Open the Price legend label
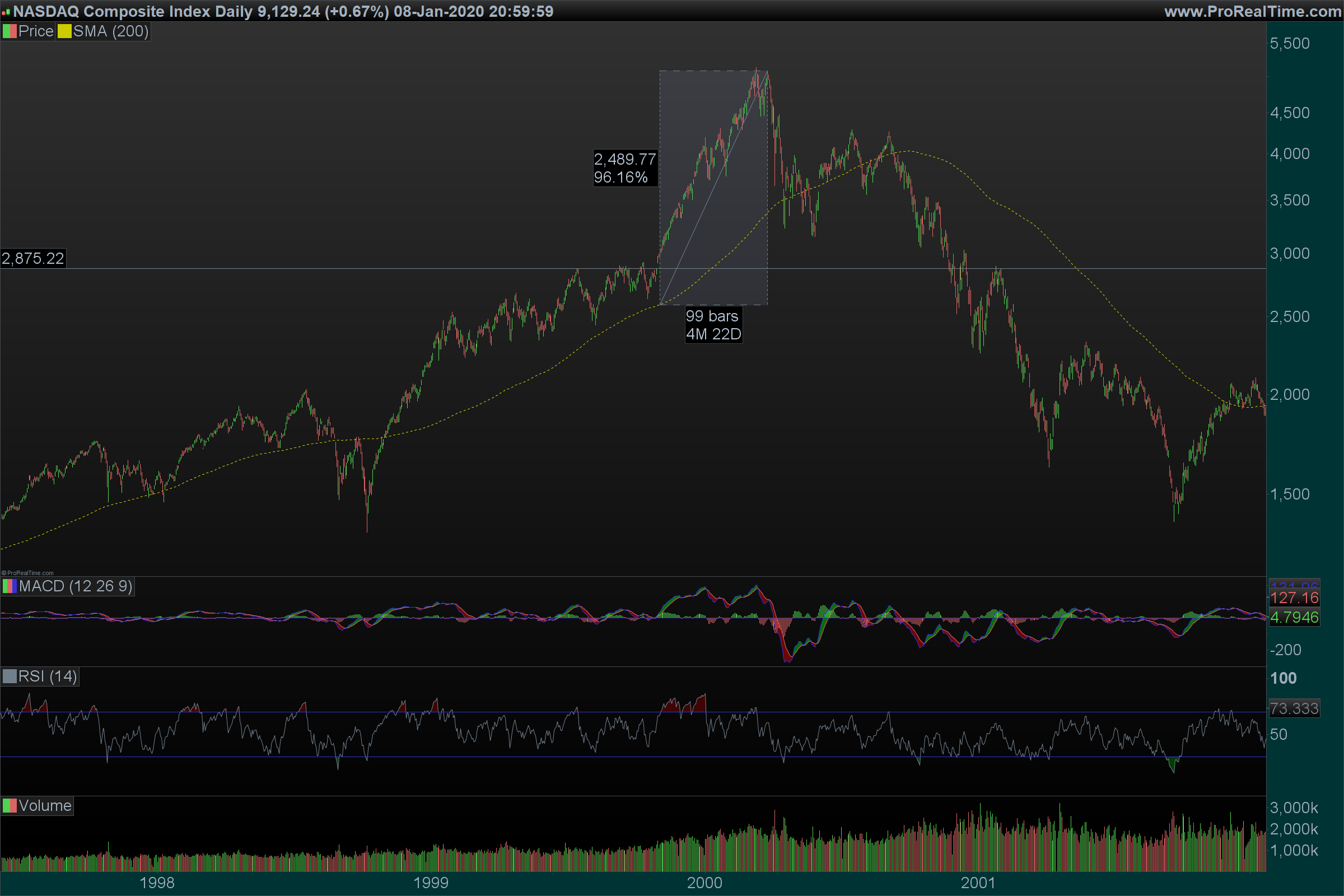This screenshot has height=896, width=1344. (x=35, y=31)
